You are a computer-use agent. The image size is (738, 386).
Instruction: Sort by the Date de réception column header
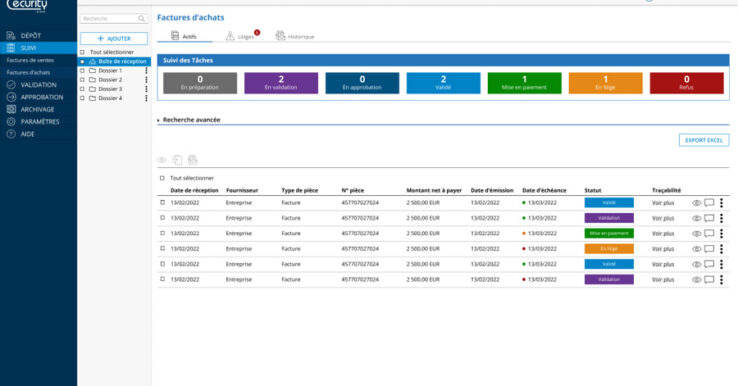(194, 190)
